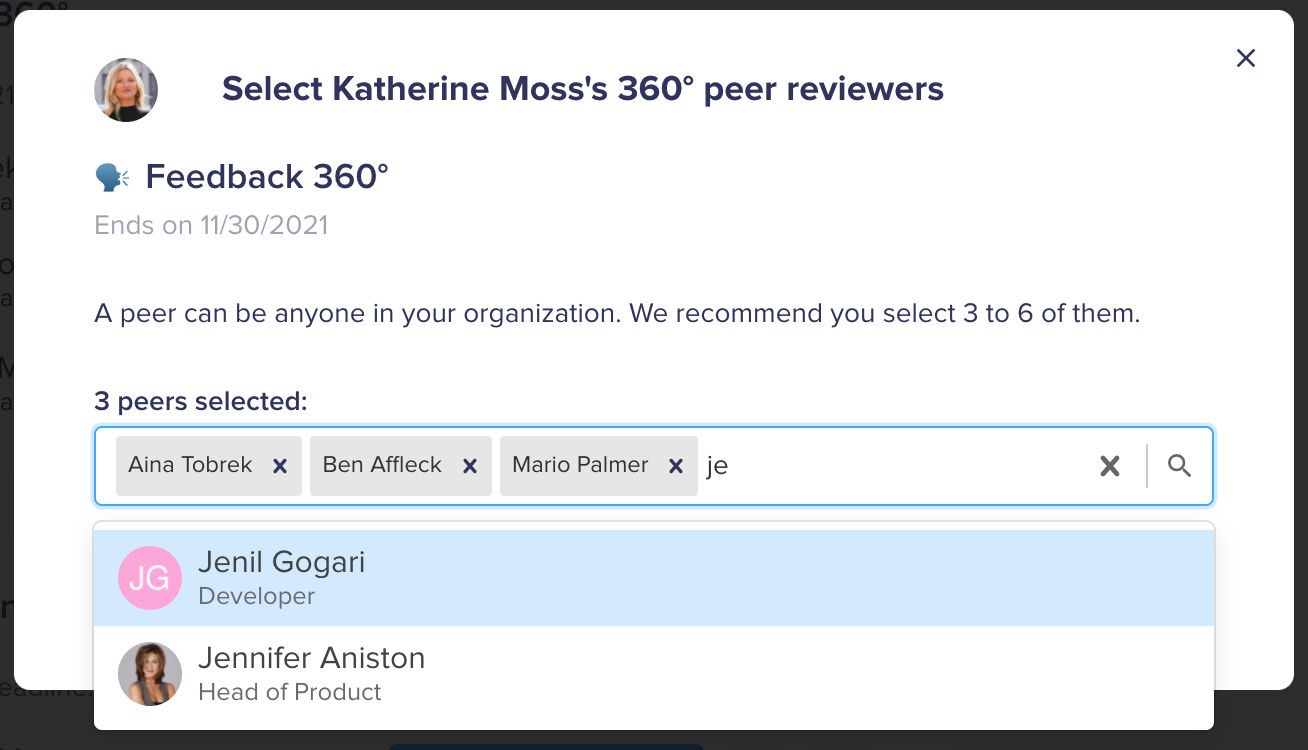Viewport: 1308px width, 750px height.
Task: Select Jenil Gogari from the suggestions
Action: (x=654, y=578)
